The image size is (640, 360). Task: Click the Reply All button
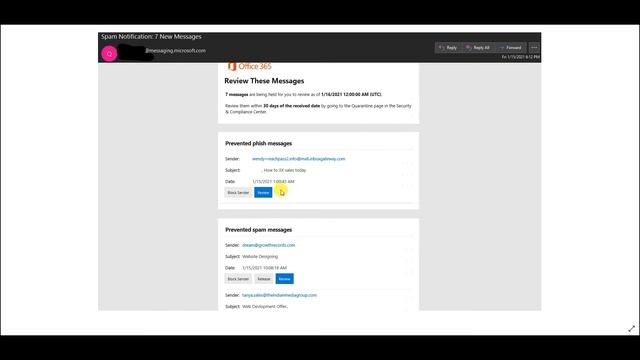(478, 48)
